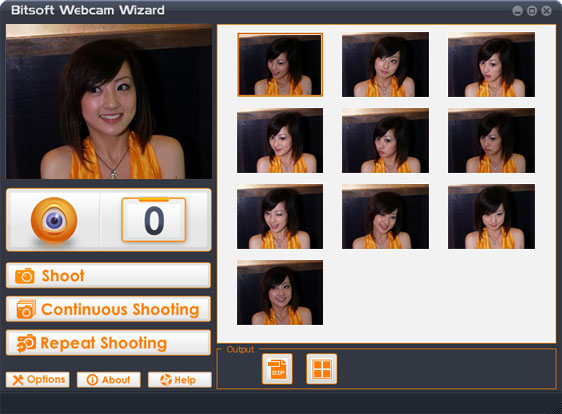Click the orange webcam eye icon

tap(54, 220)
